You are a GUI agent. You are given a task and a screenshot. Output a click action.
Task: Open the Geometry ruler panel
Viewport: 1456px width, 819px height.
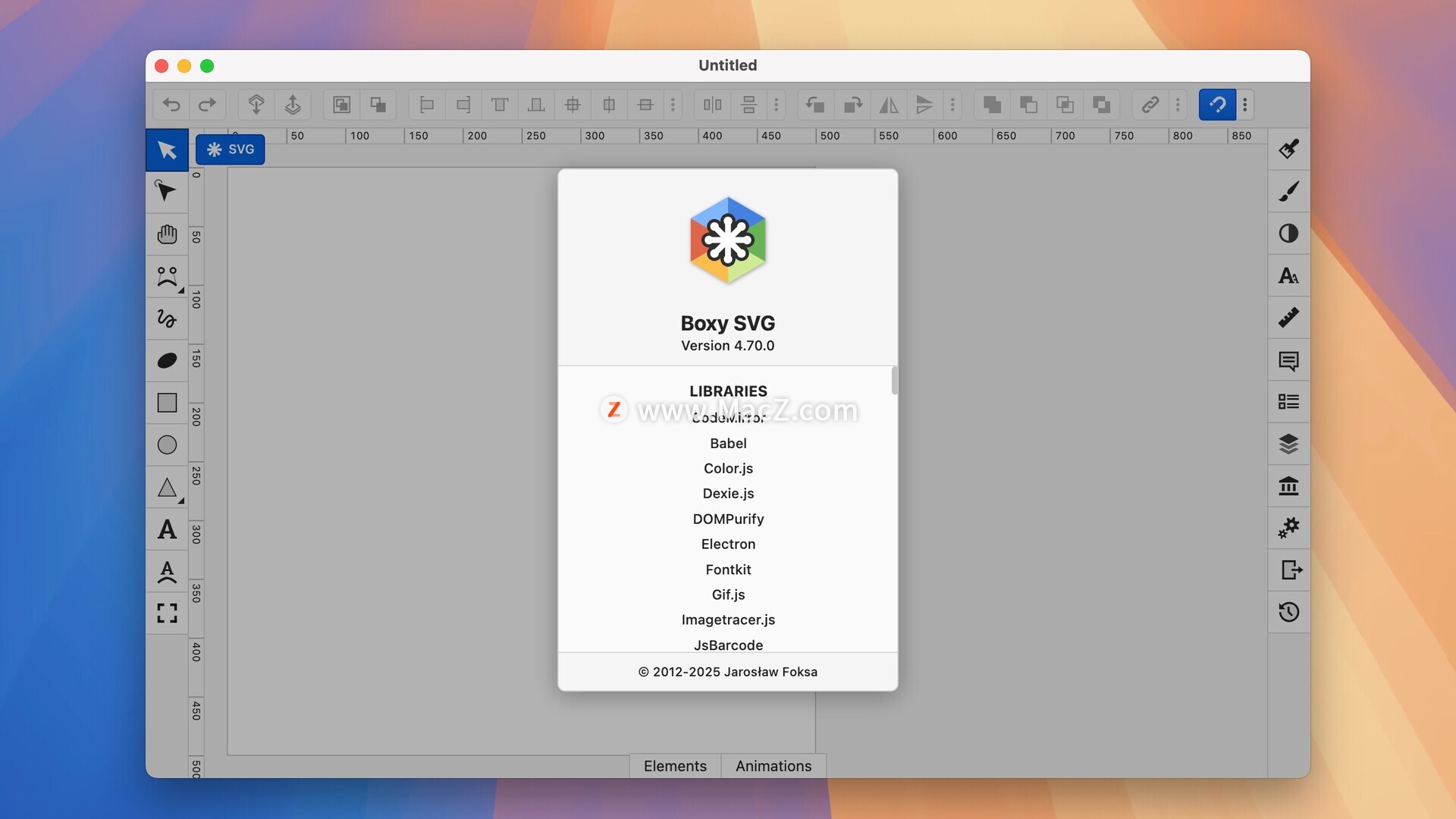(x=1288, y=317)
